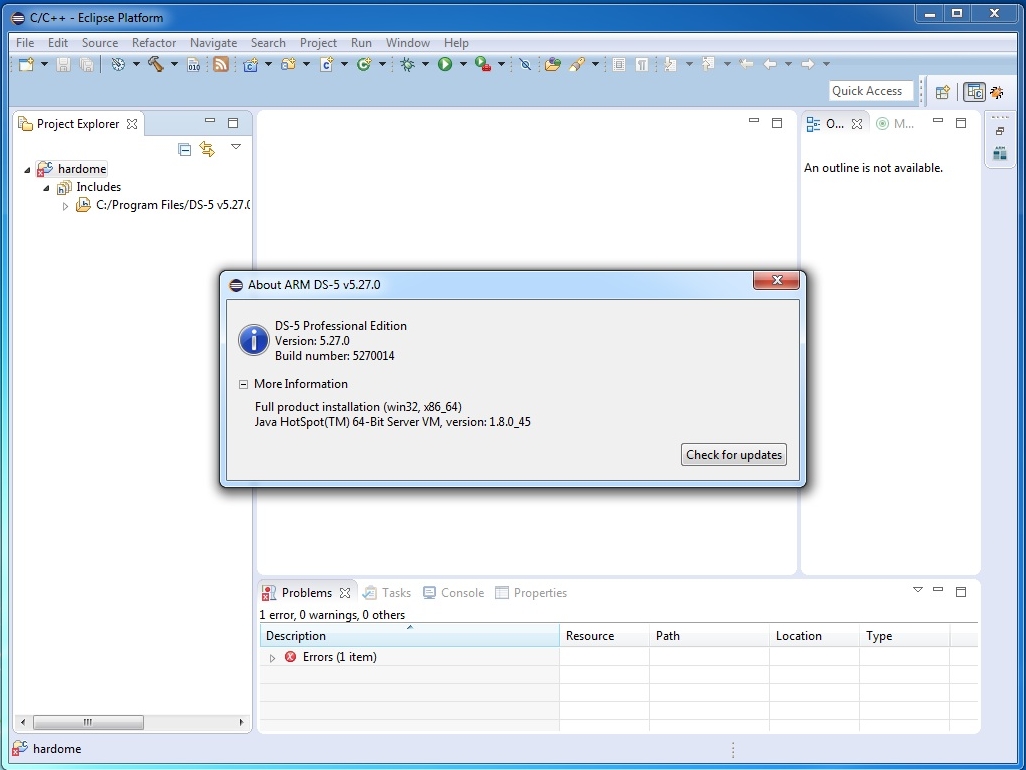The image size is (1026, 770).
Task: Open the File menu
Action: pos(25,43)
